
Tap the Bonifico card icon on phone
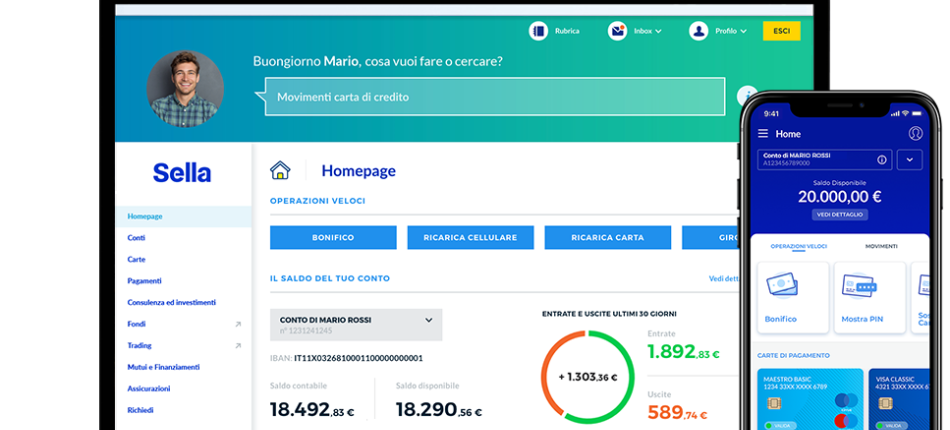tap(781, 286)
